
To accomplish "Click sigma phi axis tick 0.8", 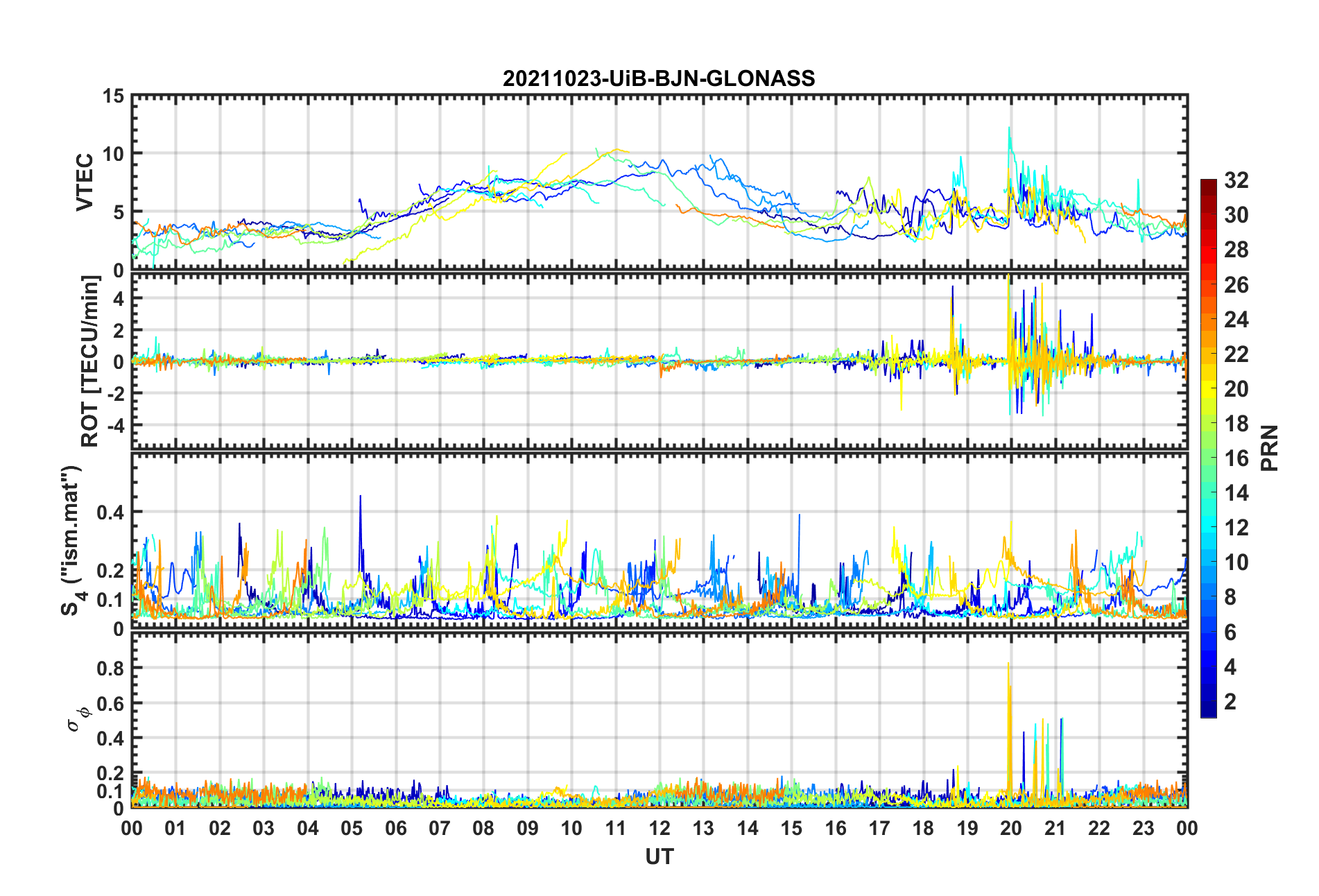I will 110,669.
